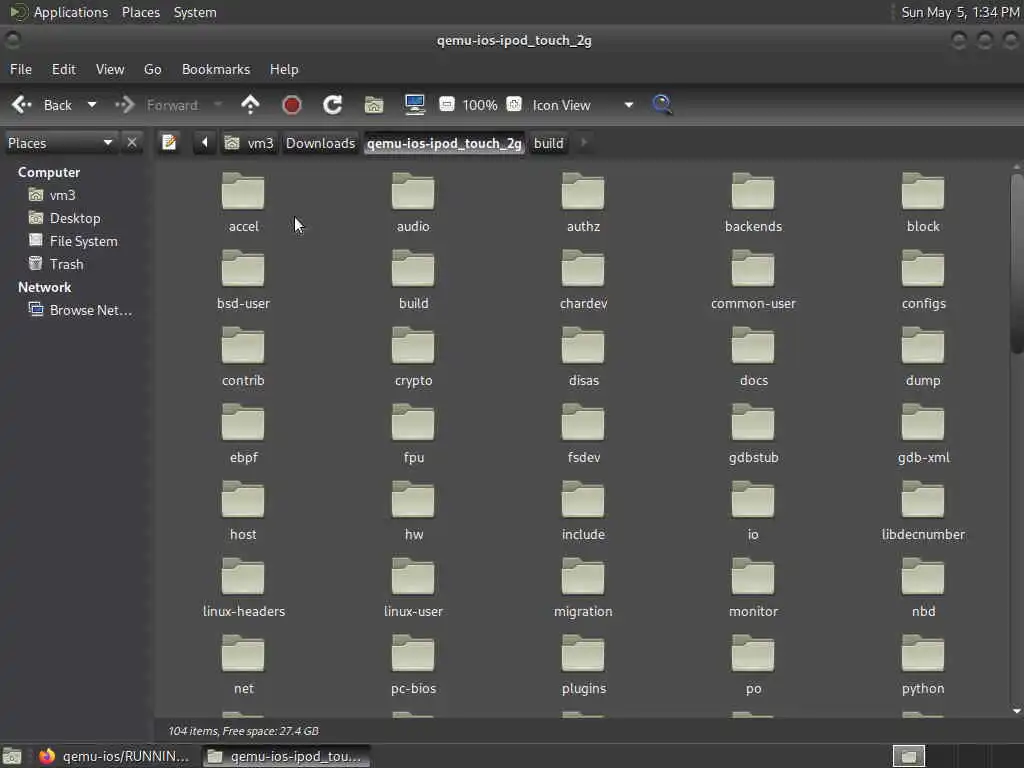Navigate to the Downloads path button
Screen dimensions: 1024x768
[x=320, y=143]
